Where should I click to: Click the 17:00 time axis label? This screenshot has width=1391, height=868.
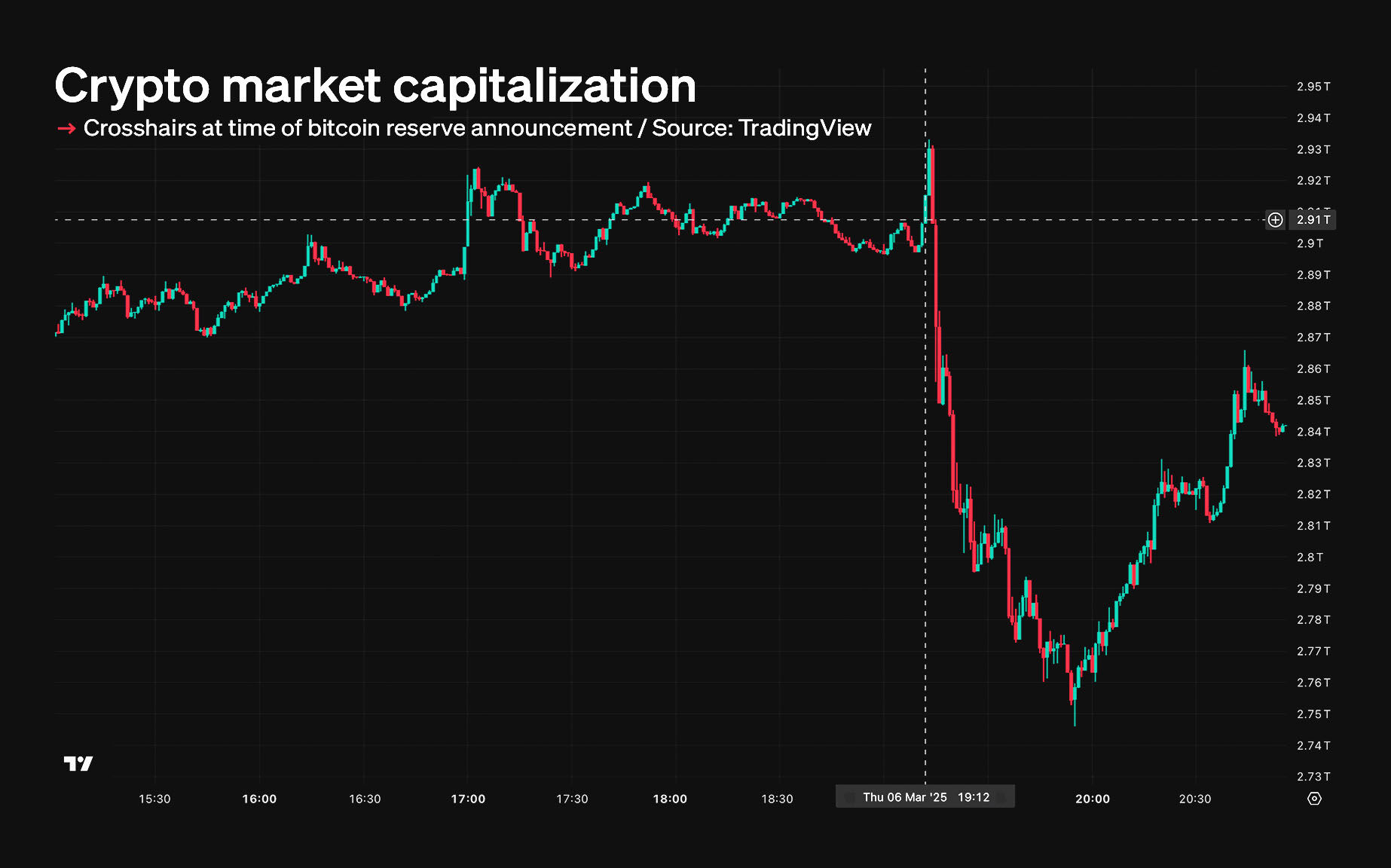(468, 799)
